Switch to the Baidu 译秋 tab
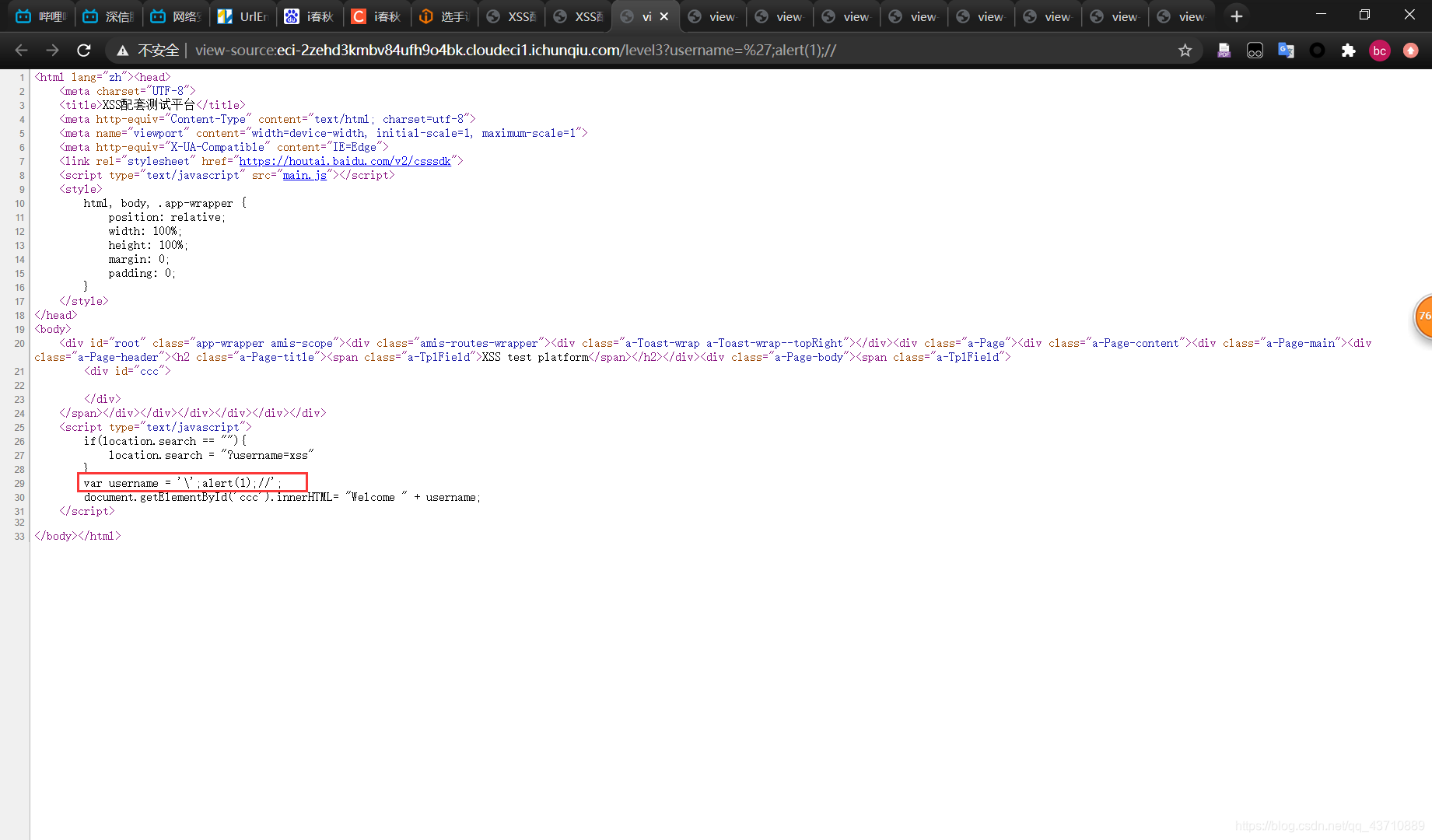This screenshot has height=840, width=1432. [x=309, y=16]
